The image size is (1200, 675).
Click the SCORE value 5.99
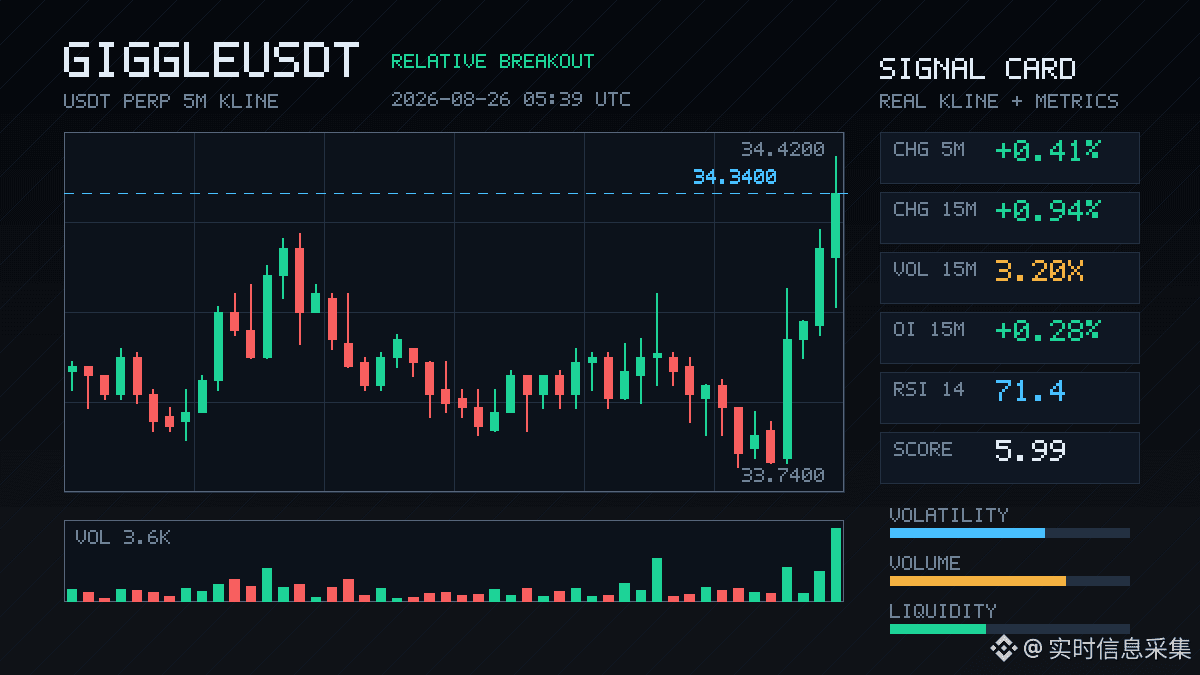(x=1030, y=450)
